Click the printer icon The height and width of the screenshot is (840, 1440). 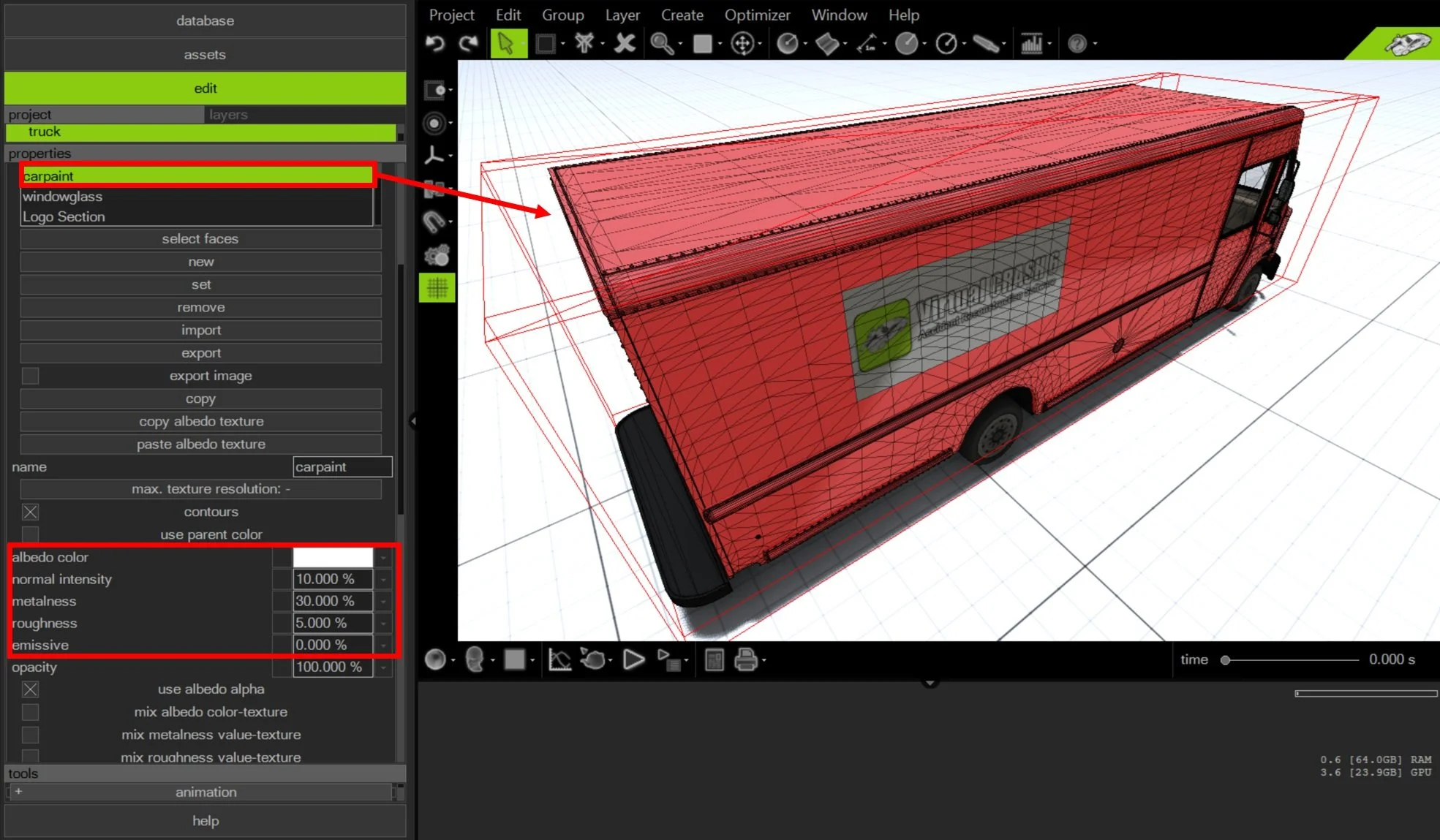click(x=745, y=660)
